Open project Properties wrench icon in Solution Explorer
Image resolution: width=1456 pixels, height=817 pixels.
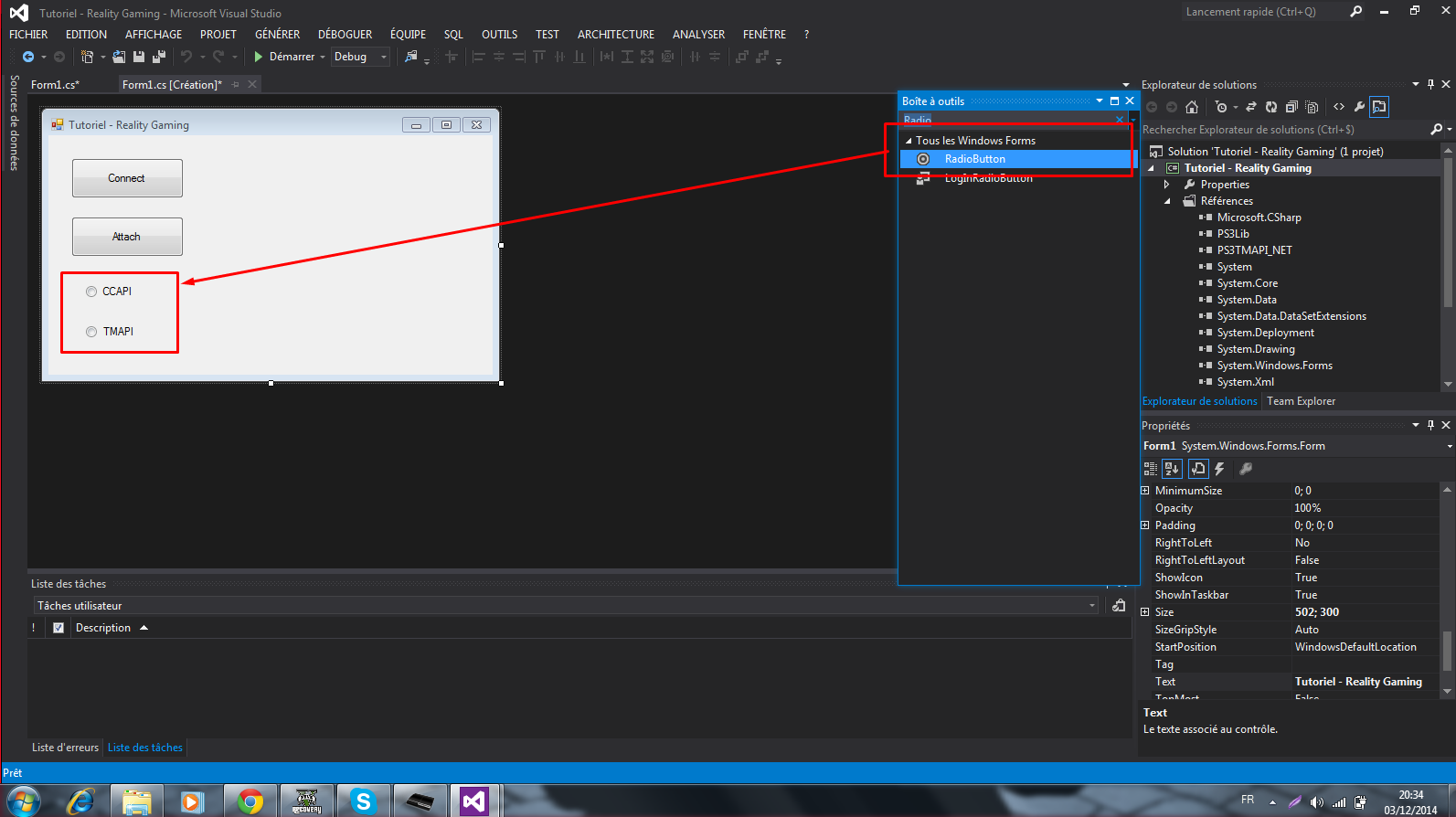[1359, 107]
